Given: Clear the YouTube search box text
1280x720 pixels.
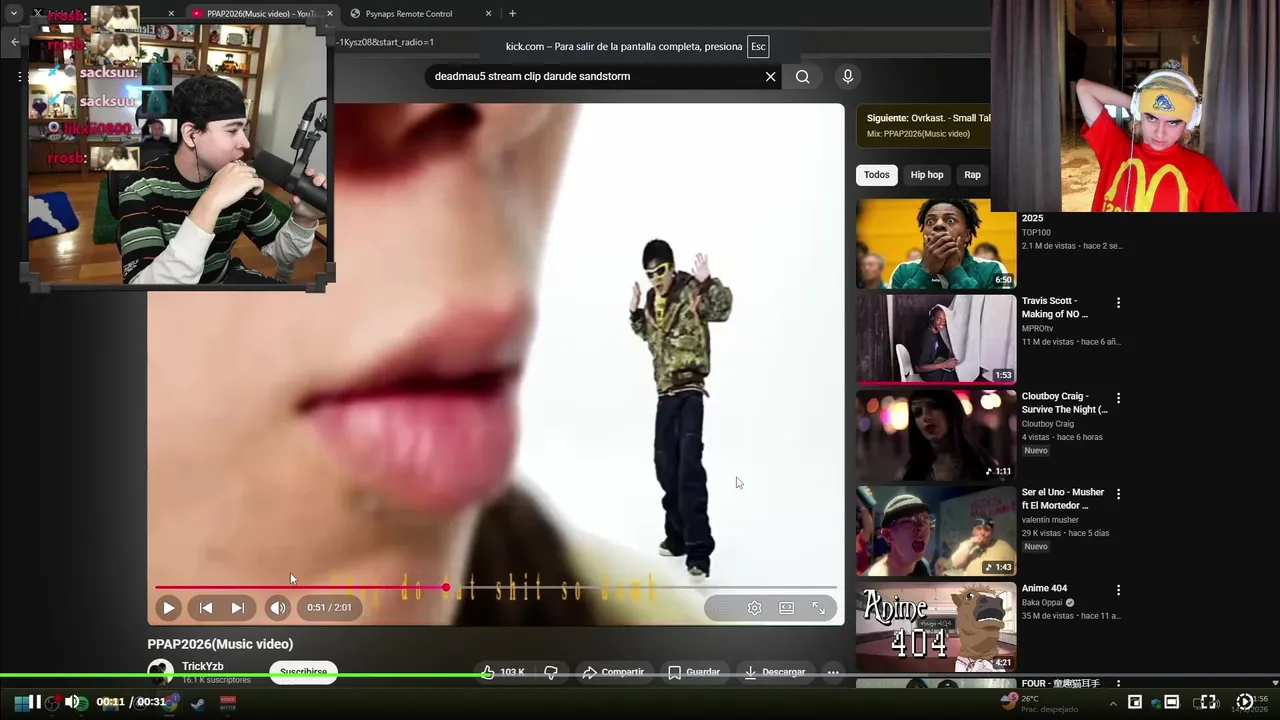Looking at the screenshot, I should 770,76.
